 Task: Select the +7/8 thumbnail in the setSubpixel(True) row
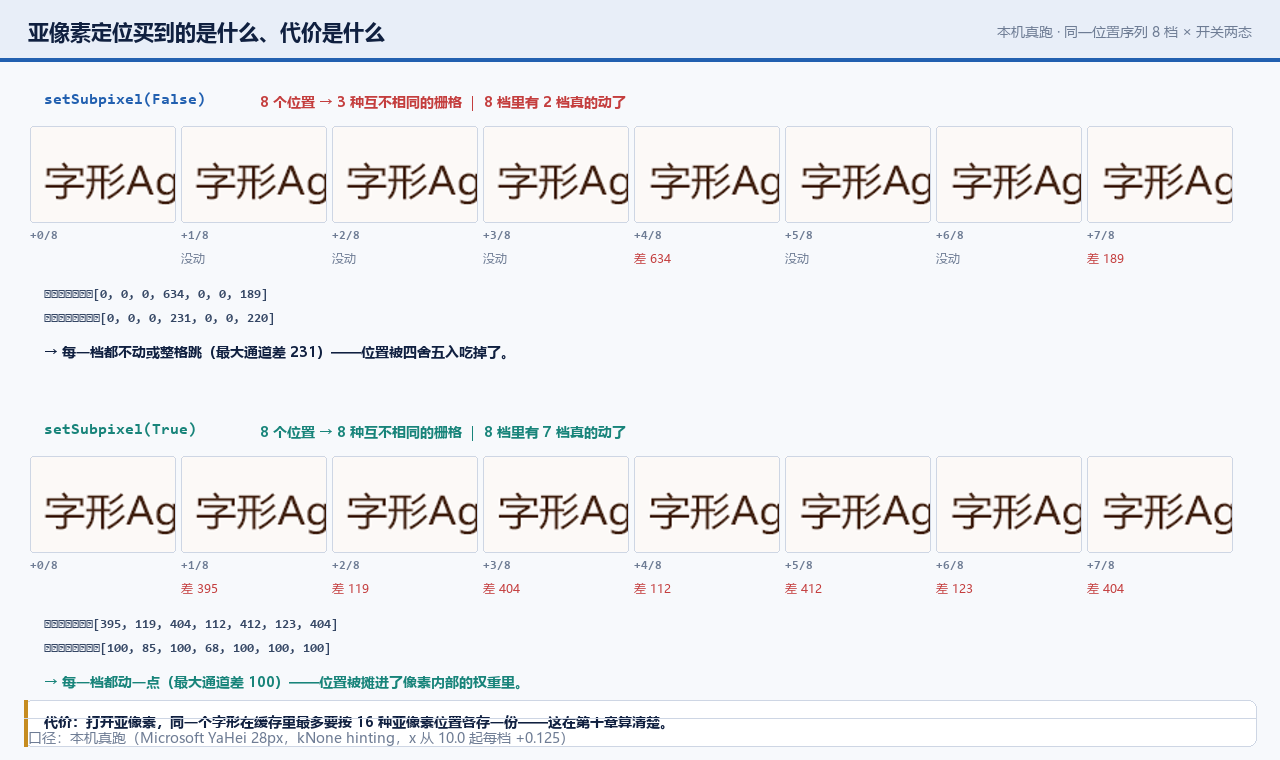point(1160,504)
